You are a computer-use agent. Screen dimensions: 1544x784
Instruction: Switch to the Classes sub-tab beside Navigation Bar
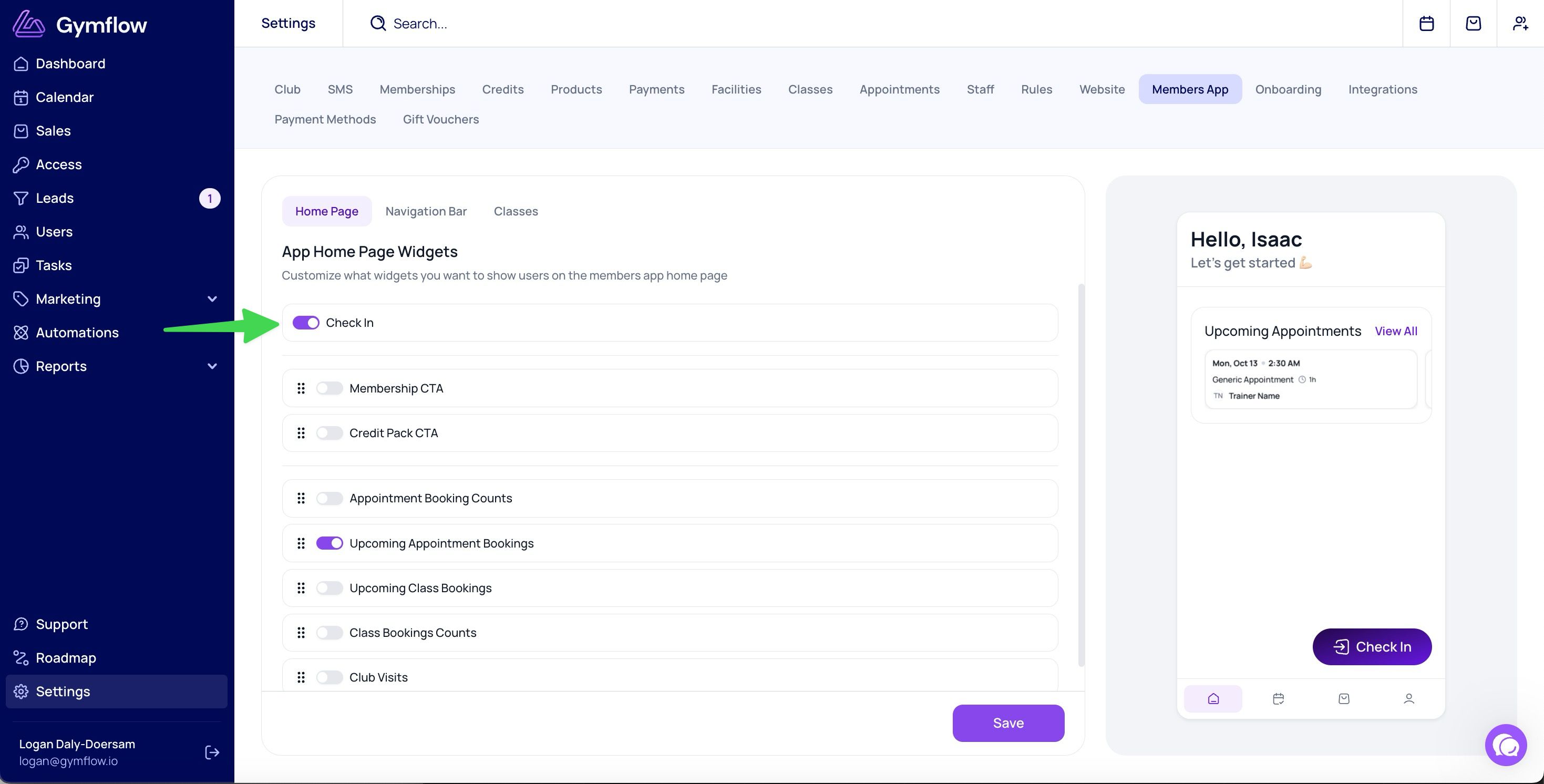(516, 211)
